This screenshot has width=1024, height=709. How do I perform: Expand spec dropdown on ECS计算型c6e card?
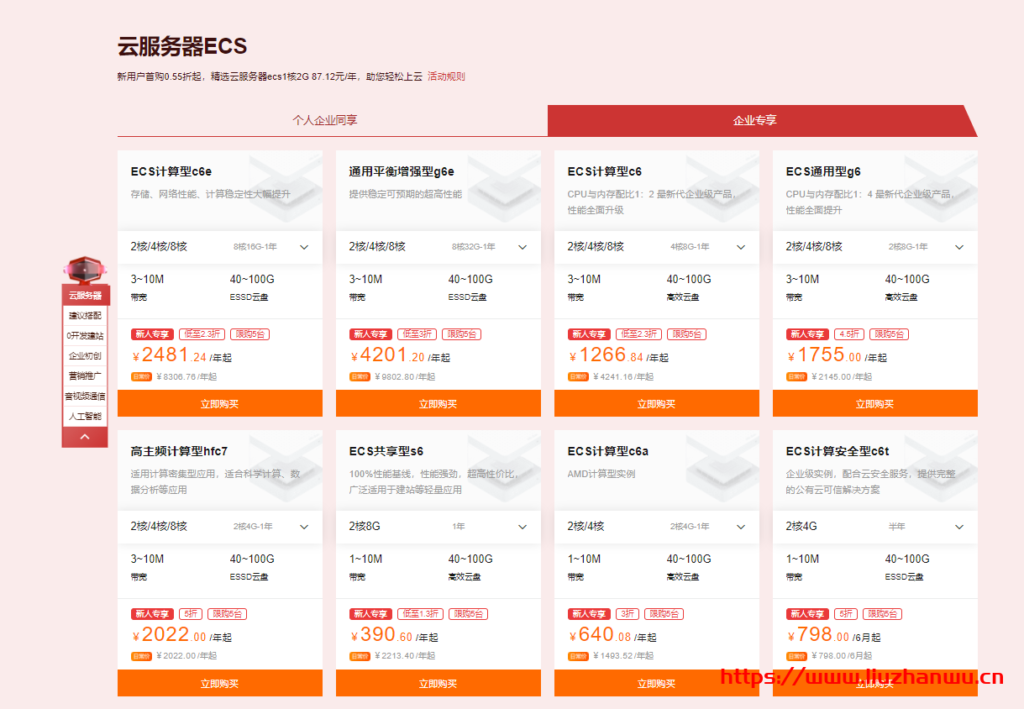pyautogui.click(x=303, y=247)
